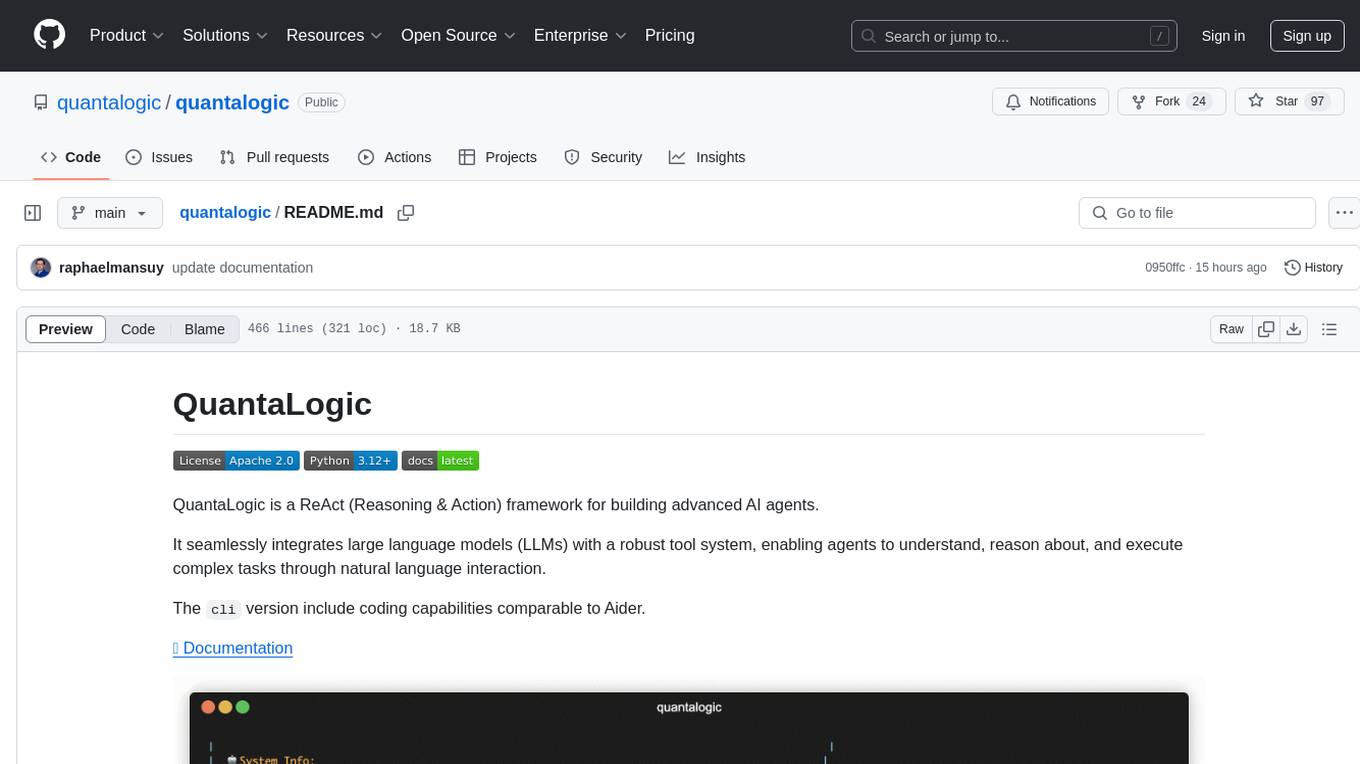Screen dimensions: 1360x764
Task: Expand the Resources menu
Action: coord(334,35)
